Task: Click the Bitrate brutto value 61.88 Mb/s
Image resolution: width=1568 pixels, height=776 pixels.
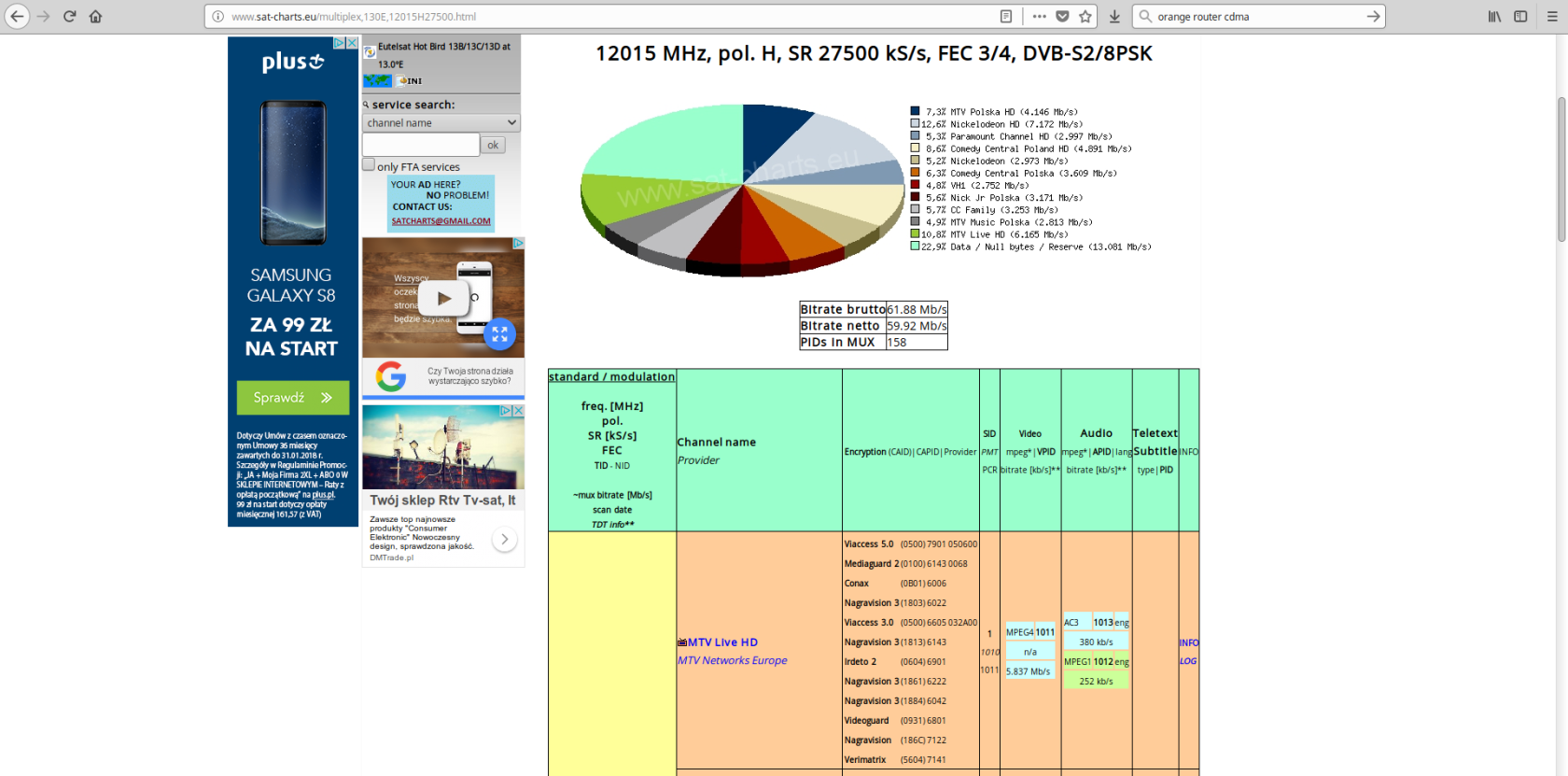Action: tap(917, 309)
